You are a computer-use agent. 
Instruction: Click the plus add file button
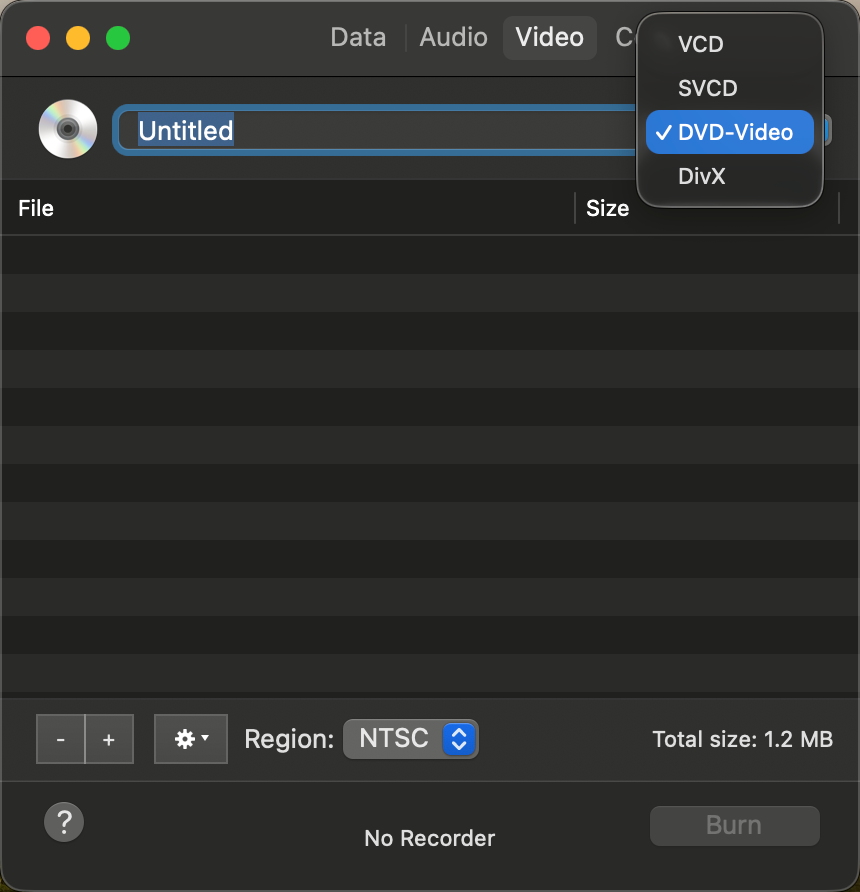point(109,740)
